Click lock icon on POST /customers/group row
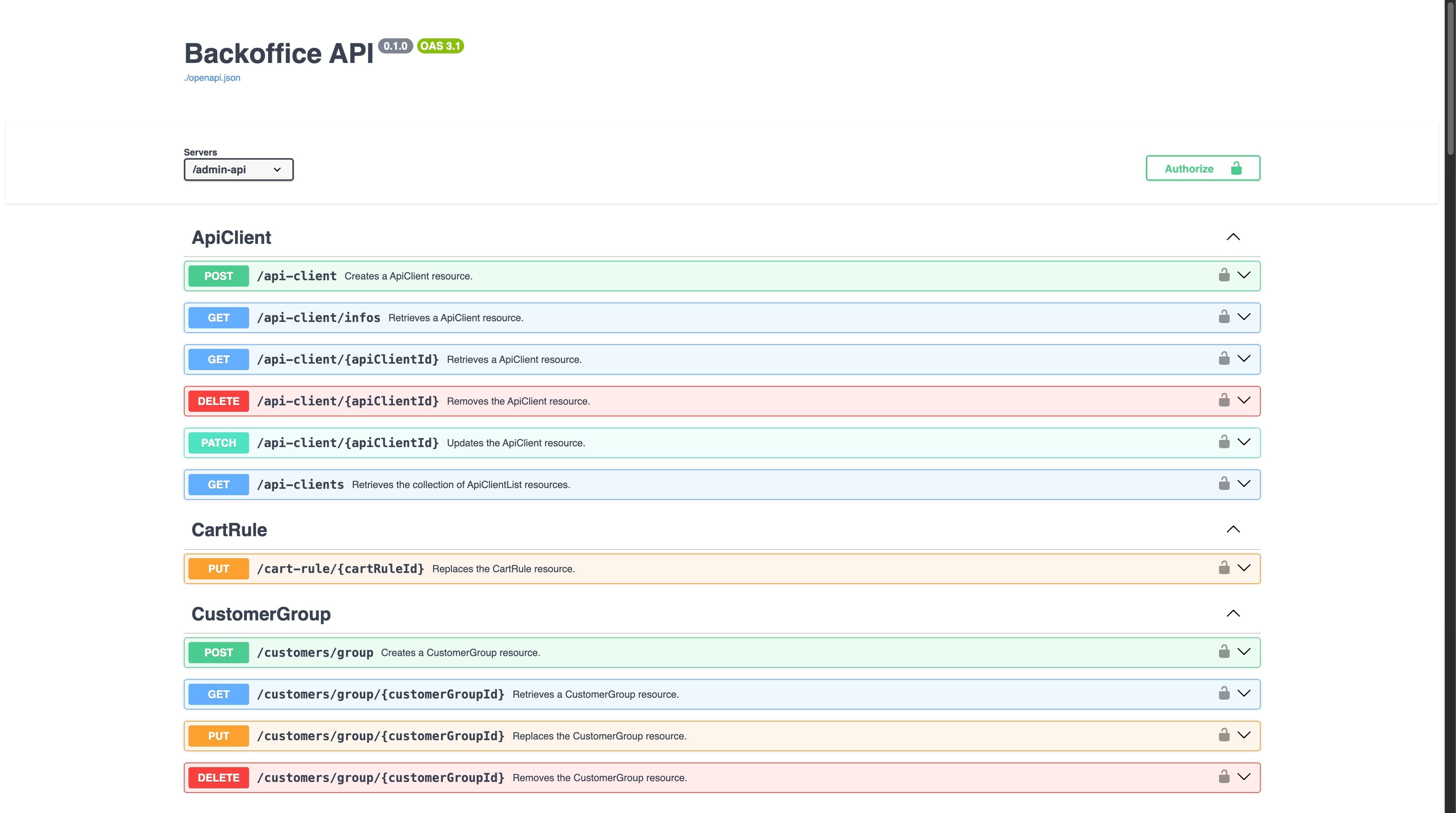1456x813 pixels. pos(1224,652)
